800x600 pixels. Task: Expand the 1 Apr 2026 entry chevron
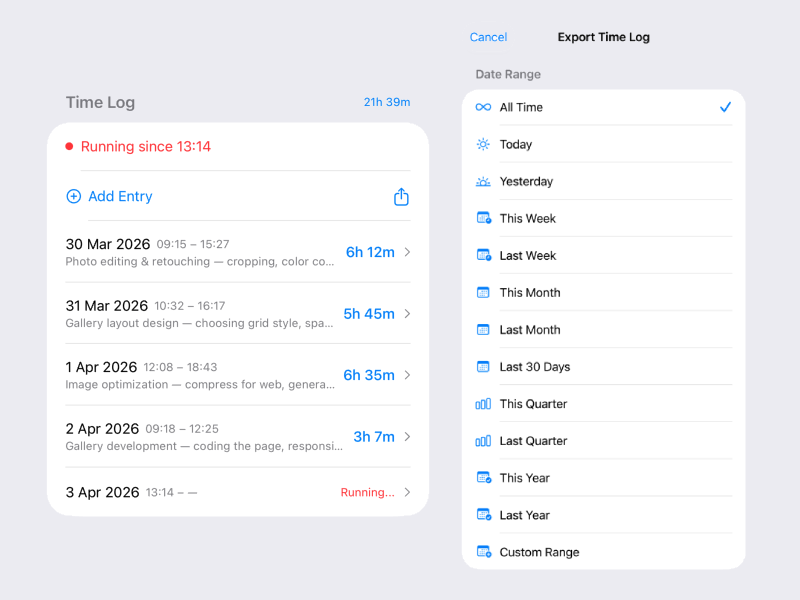(x=407, y=375)
